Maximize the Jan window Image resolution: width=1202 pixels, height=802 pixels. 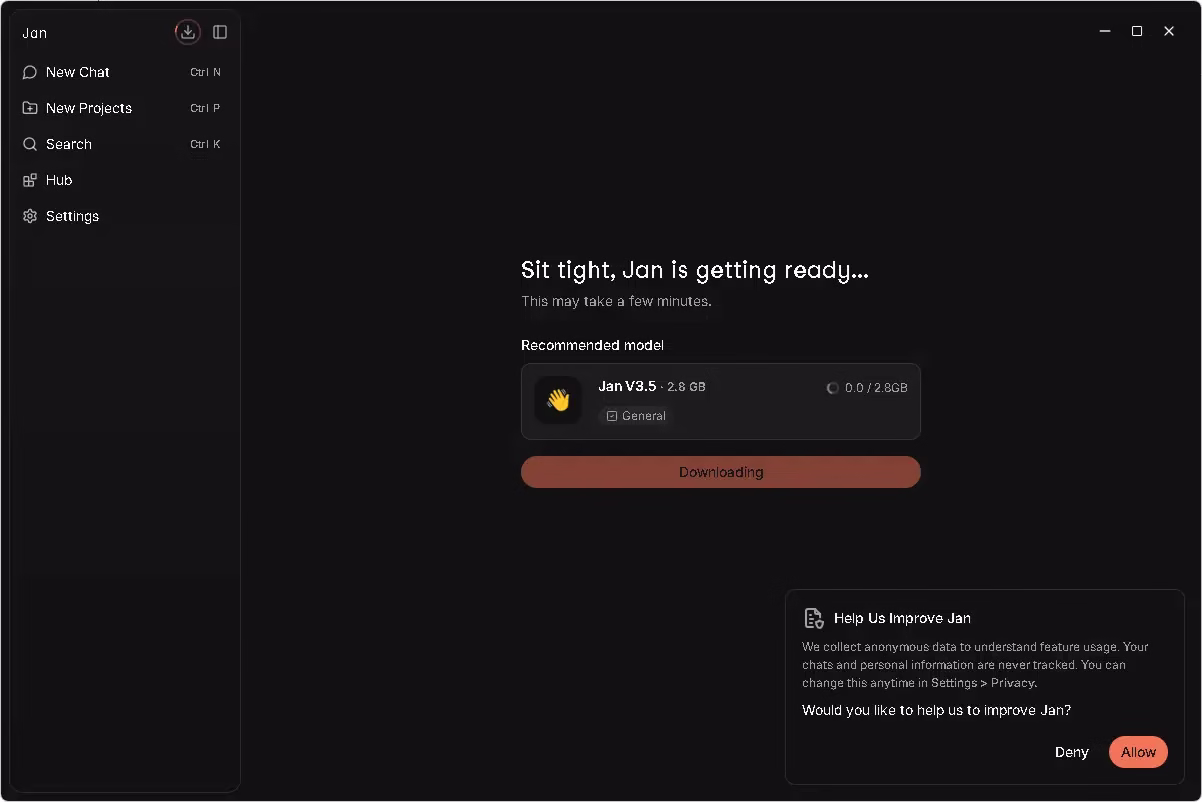pos(1137,31)
